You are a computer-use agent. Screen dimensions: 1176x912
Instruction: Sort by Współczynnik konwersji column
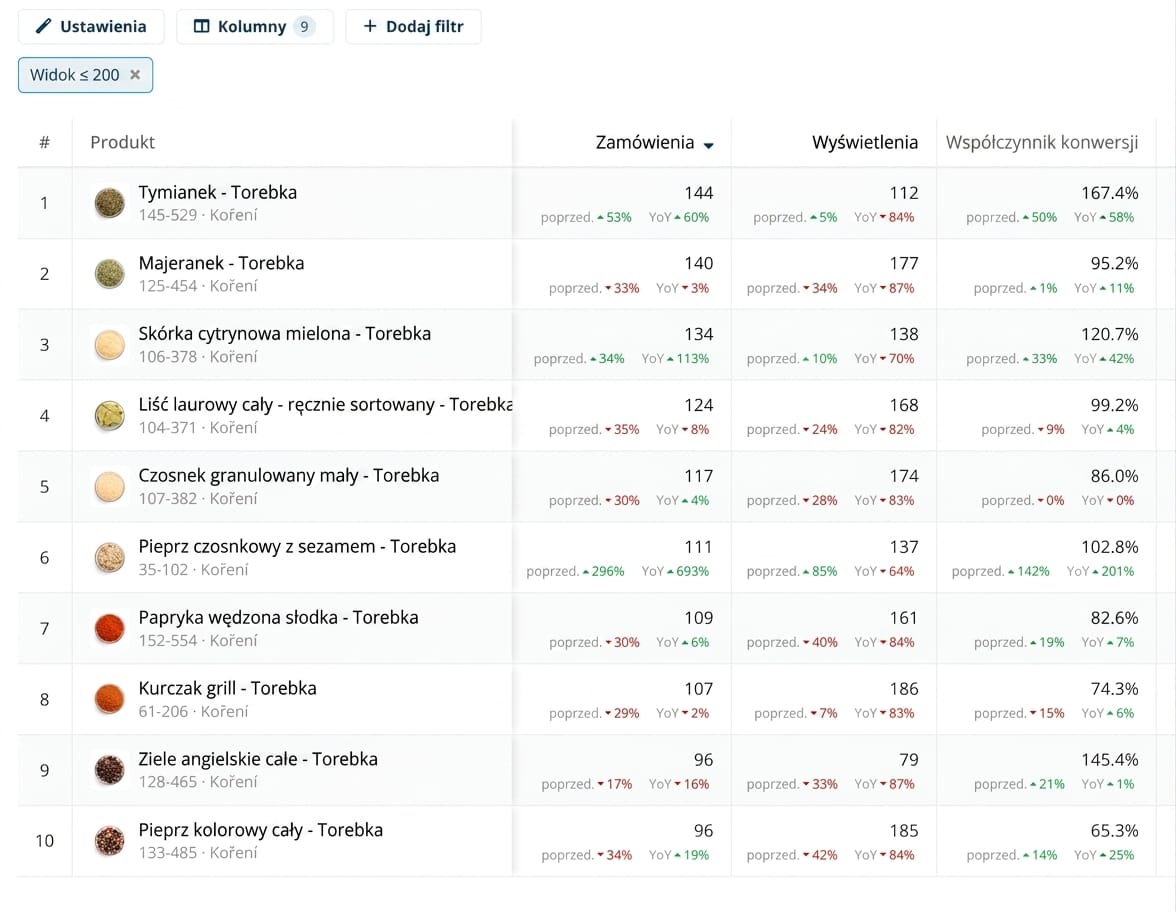1042,142
